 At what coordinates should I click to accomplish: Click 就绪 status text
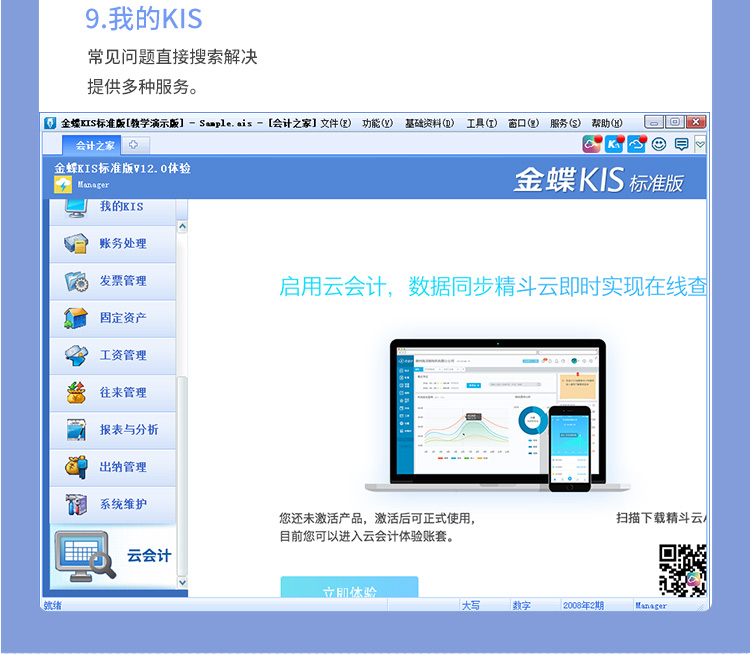point(53,606)
